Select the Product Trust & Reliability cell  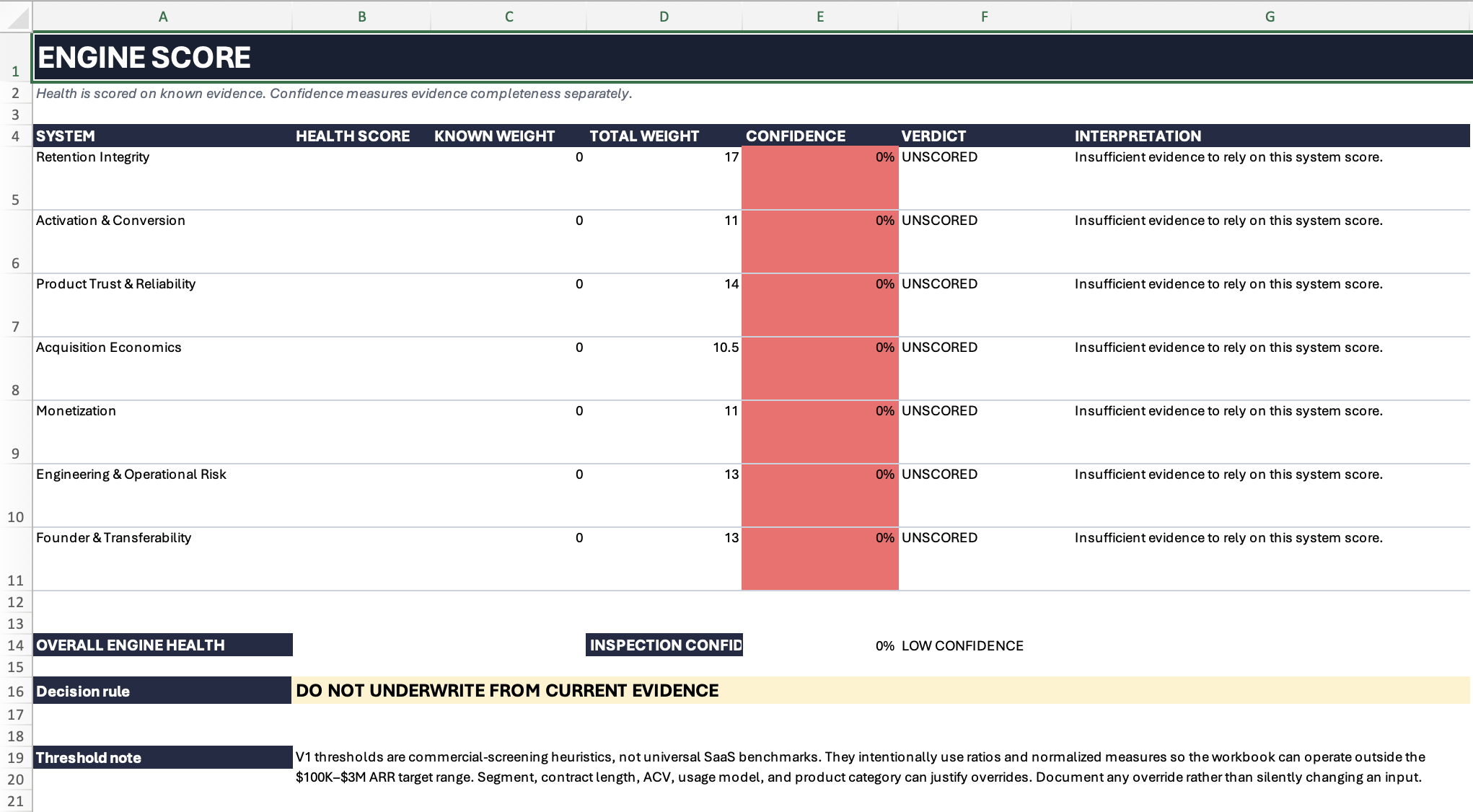pyautogui.click(x=163, y=305)
